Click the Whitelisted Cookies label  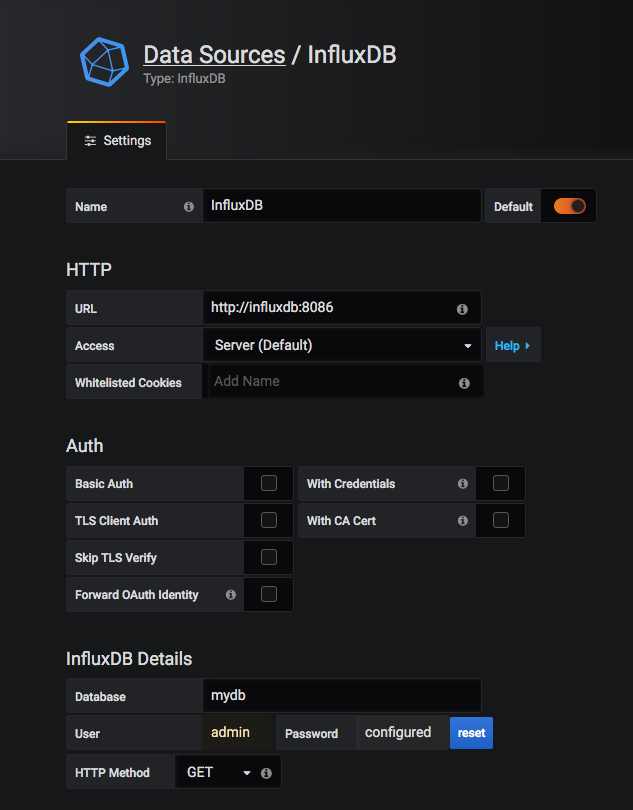tap(128, 383)
